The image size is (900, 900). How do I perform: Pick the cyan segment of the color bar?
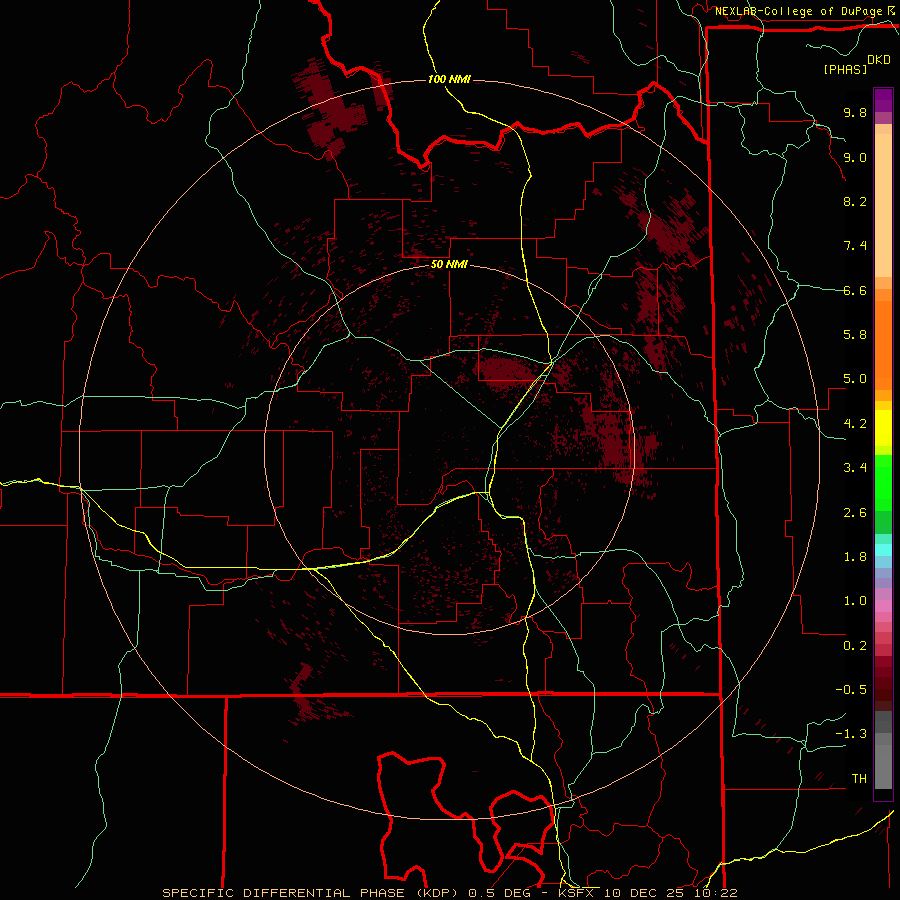pyautogui.click(x=883, y=550)
